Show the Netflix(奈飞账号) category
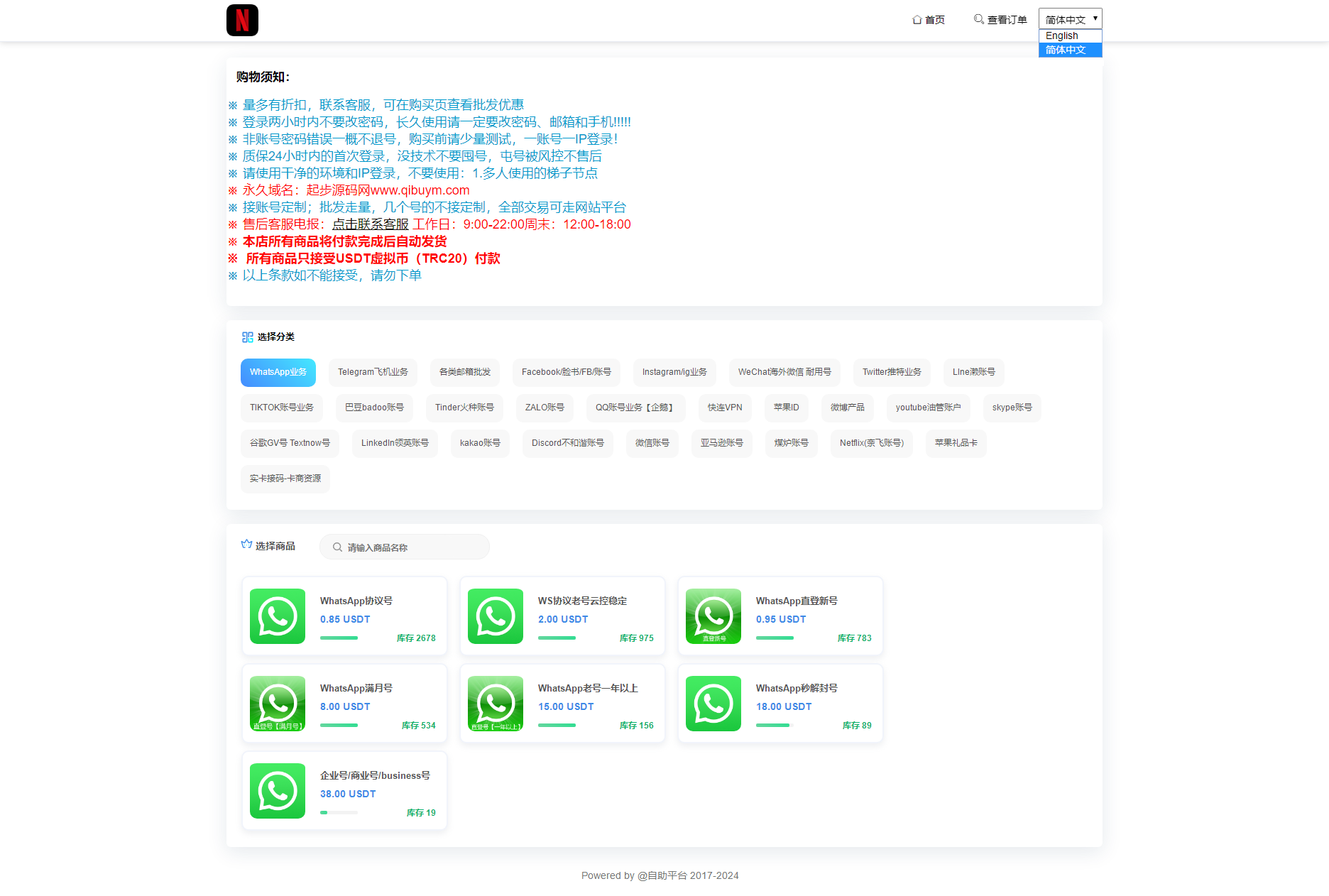This screenshot has height=896, width=1329. tap(872, 444)
